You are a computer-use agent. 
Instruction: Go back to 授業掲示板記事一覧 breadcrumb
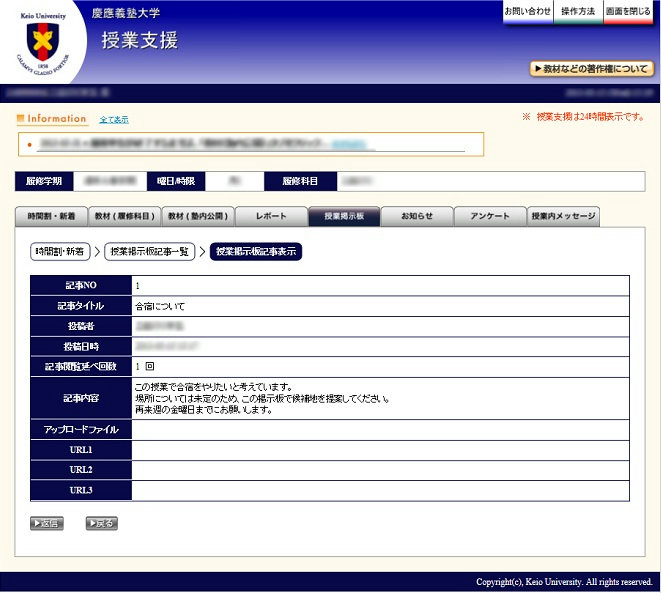coord(149,252)
